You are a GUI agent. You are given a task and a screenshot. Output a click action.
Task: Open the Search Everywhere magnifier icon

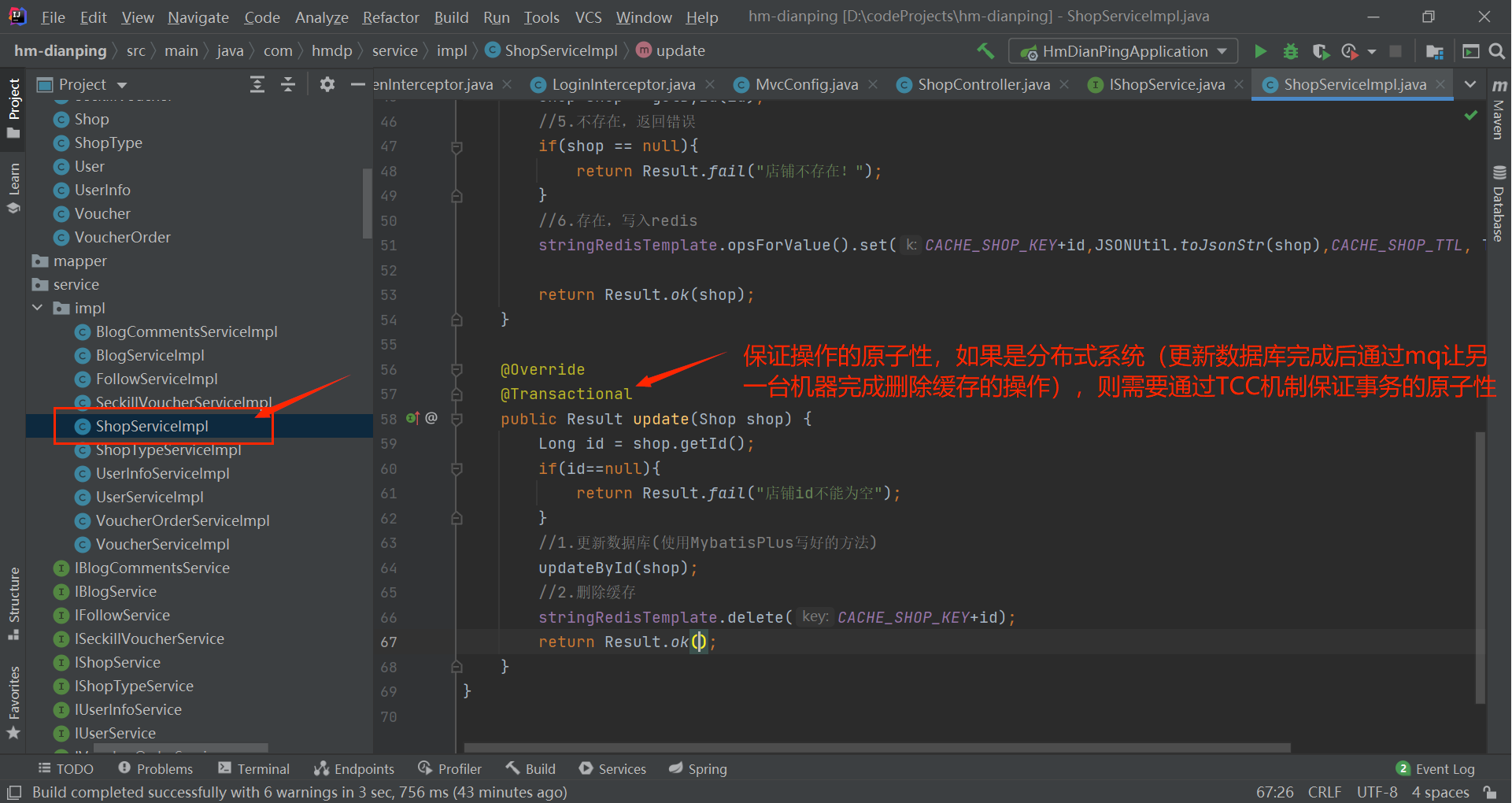[x=1497, y=51]
